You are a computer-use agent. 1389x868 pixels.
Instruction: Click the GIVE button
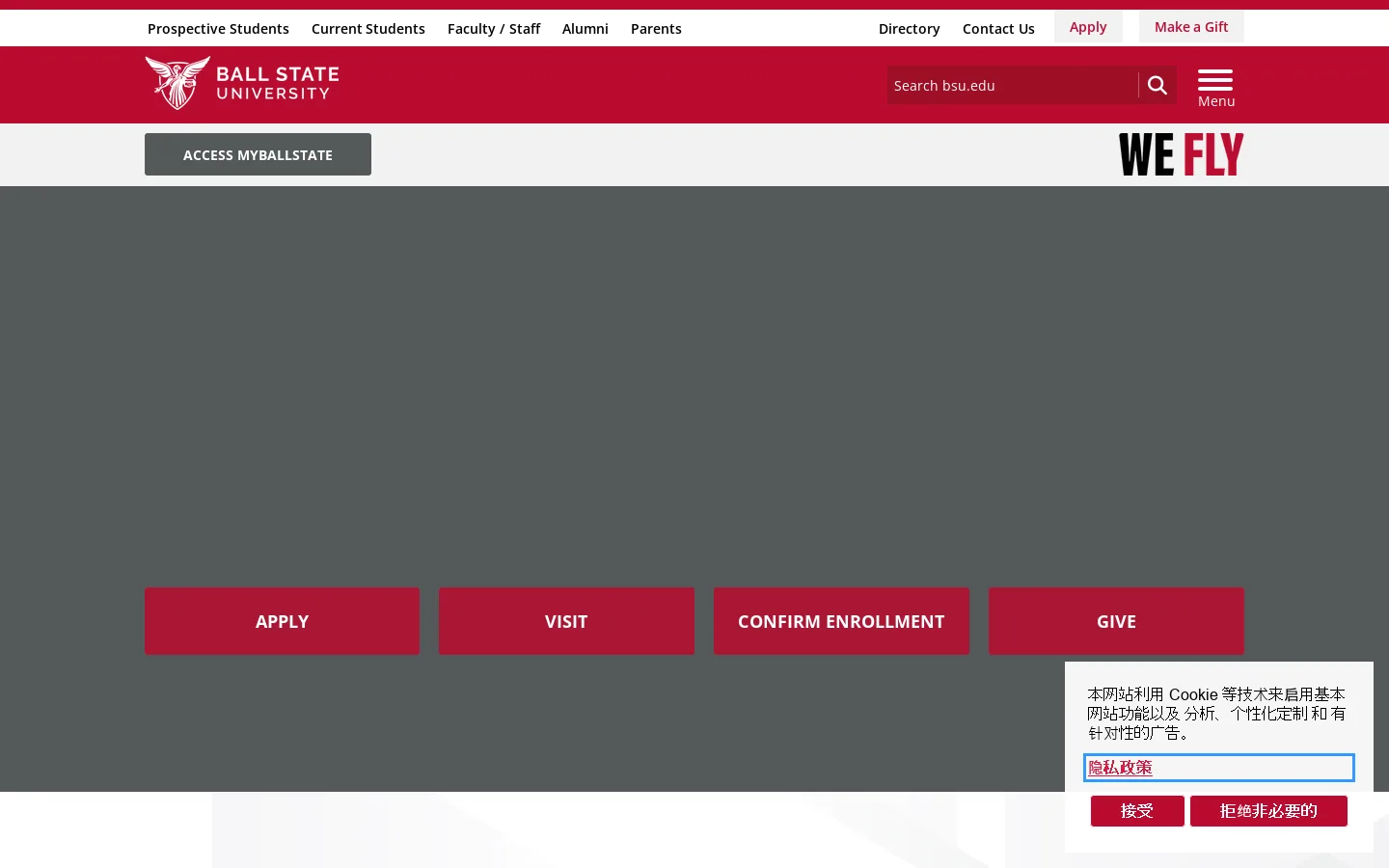[1116, 621]
